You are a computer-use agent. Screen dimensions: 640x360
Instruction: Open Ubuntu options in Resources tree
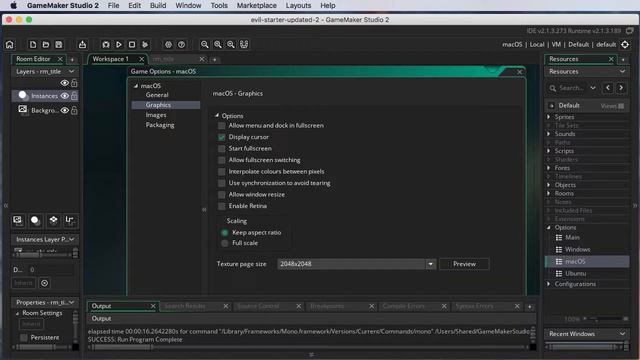click(x=576, y=273)
